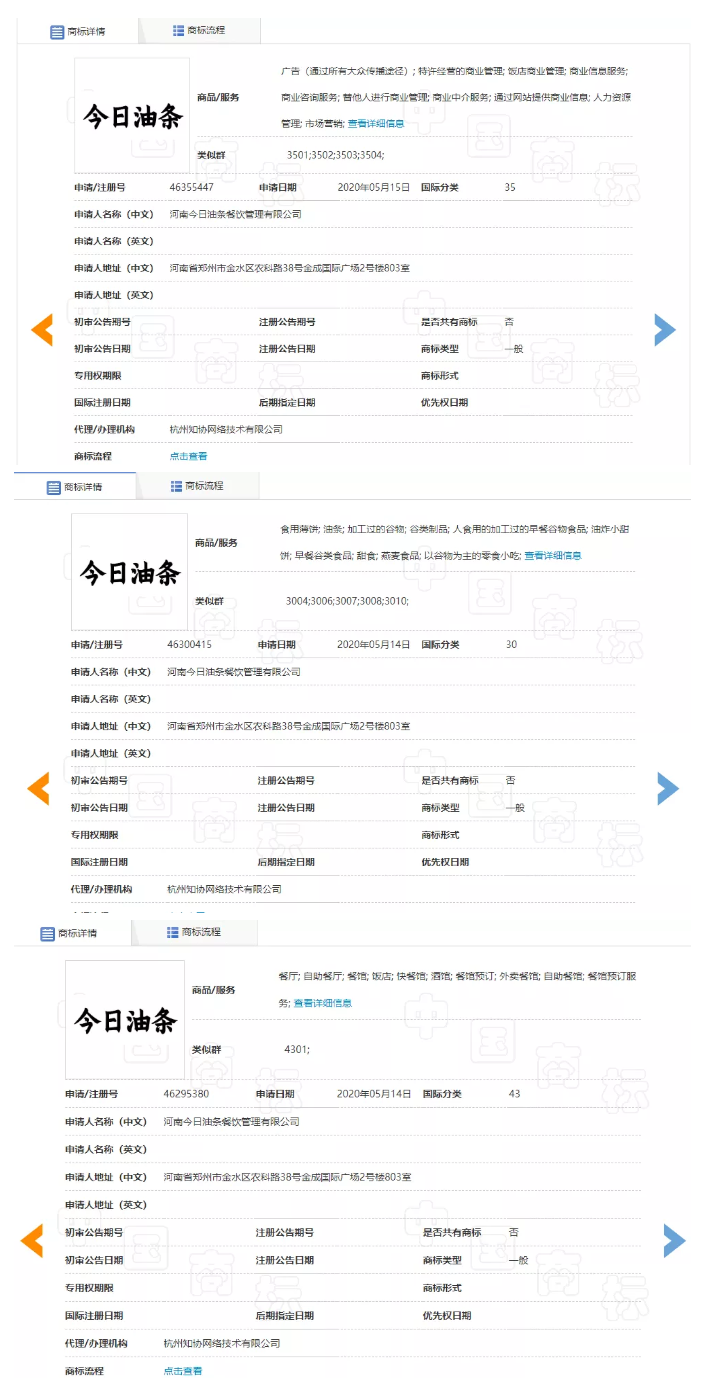Viewport: 705px width, 1392px height.
Task: Click the blue next arrow in the class 30 panel
Action: (x=667, y=788)
